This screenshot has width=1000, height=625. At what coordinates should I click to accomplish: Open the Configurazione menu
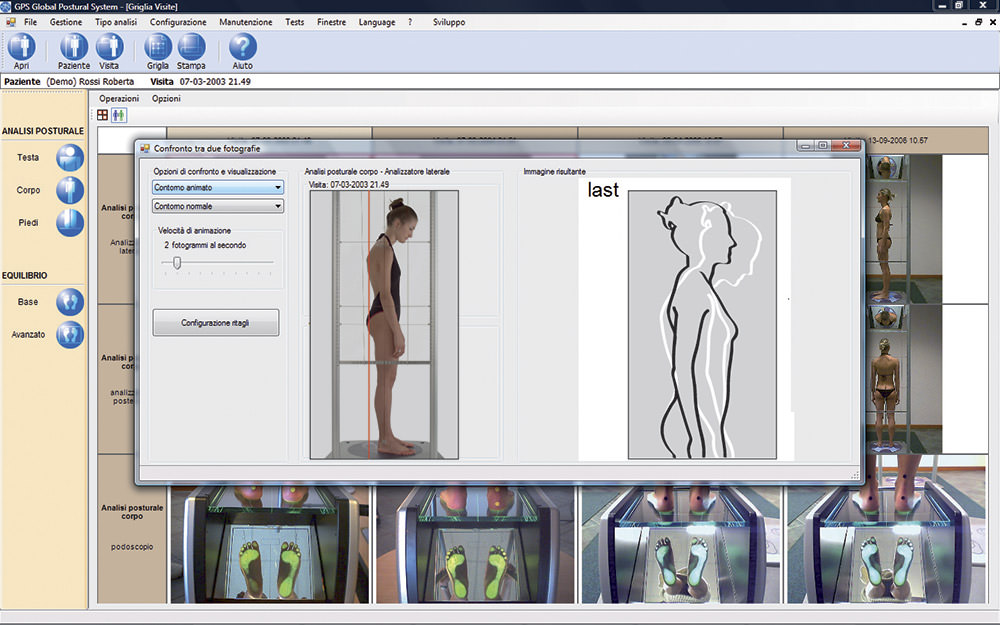(178, 22)
